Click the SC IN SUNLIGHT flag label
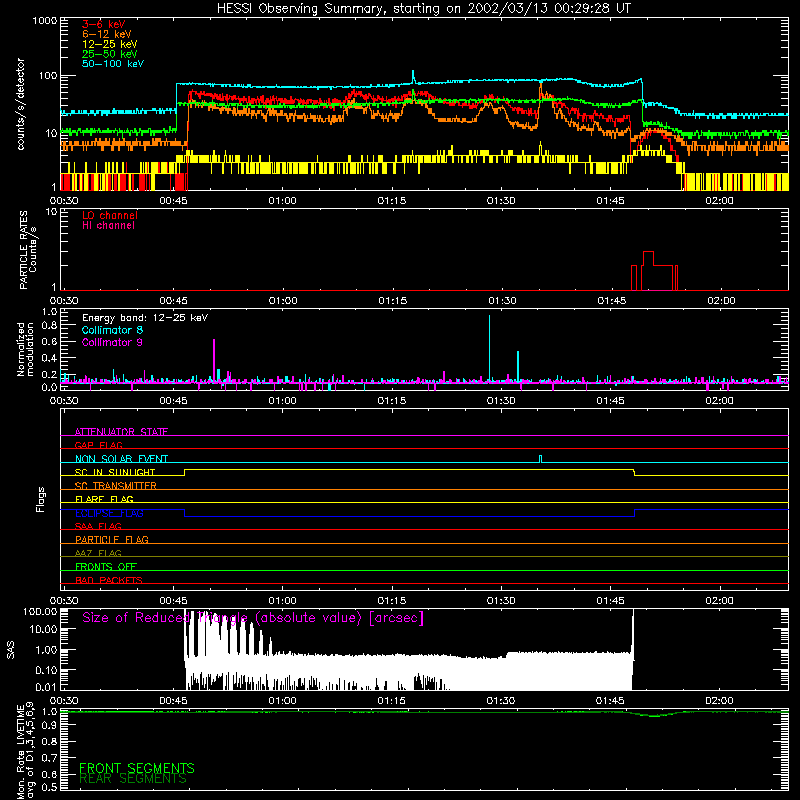 pos(115,472)
